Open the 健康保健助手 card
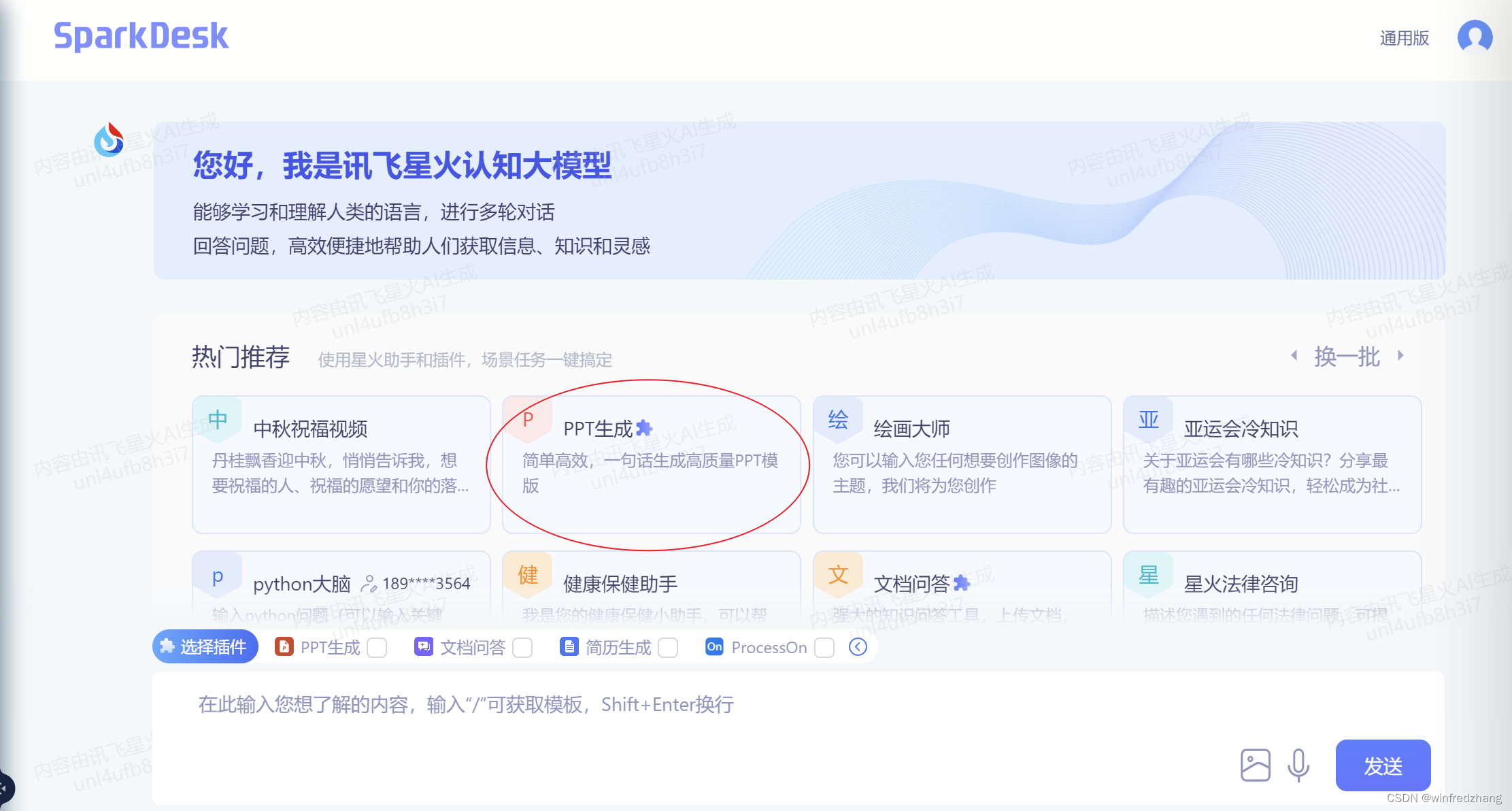 (652, 589)
